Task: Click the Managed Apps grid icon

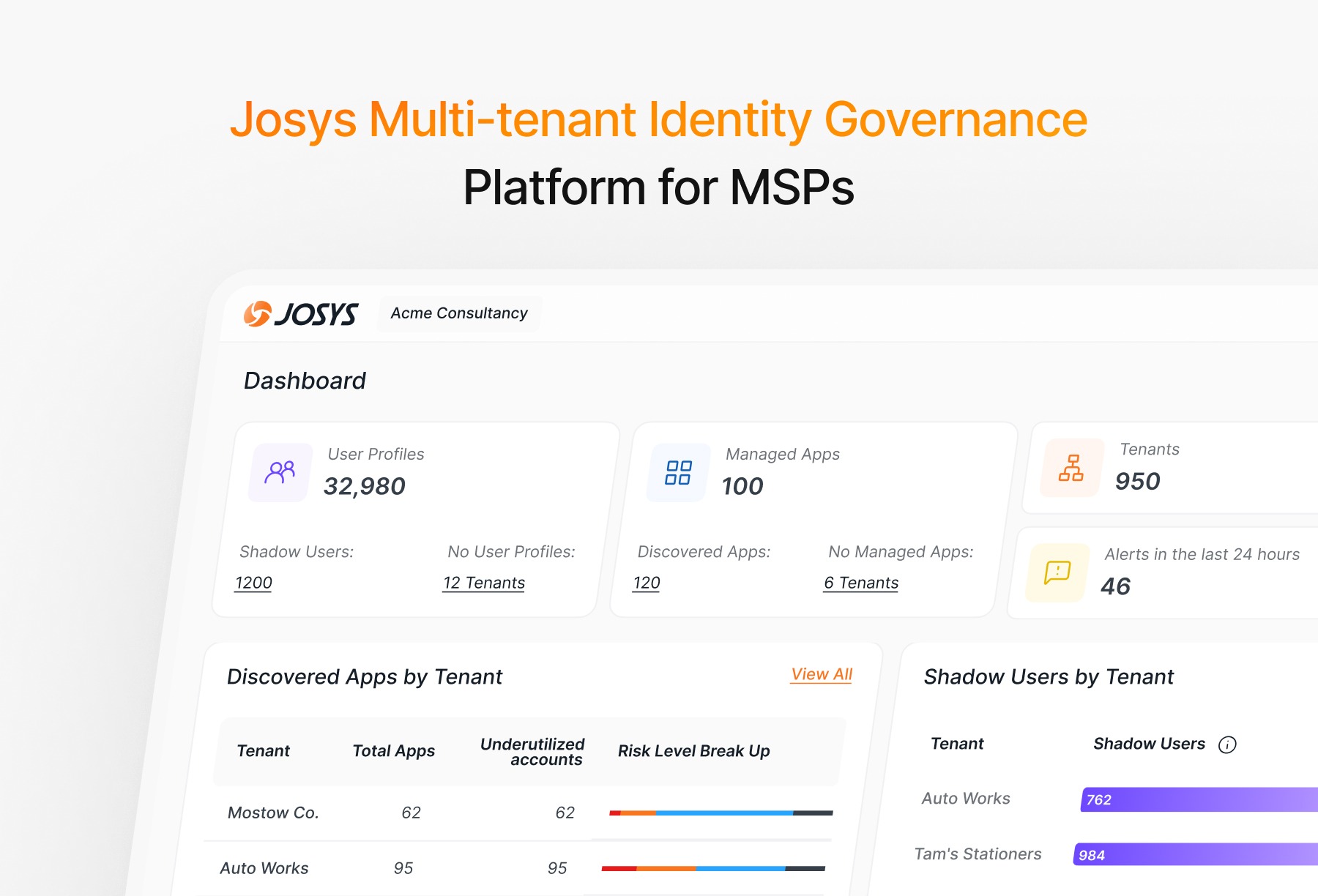Action: click(678, 472)
